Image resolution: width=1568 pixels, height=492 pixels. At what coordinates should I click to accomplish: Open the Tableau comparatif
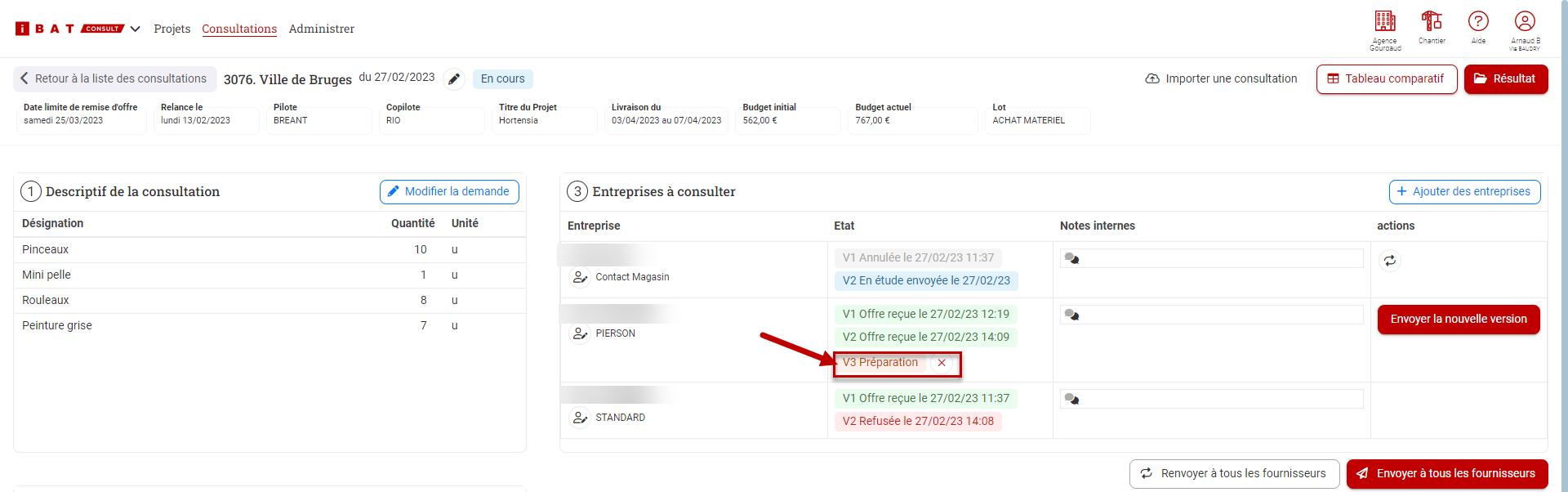(x=1386, y=78)
